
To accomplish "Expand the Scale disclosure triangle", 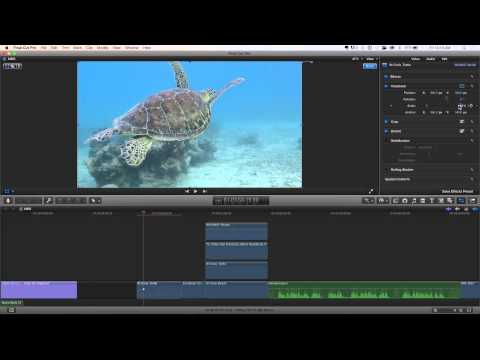I will pos(391,106).
